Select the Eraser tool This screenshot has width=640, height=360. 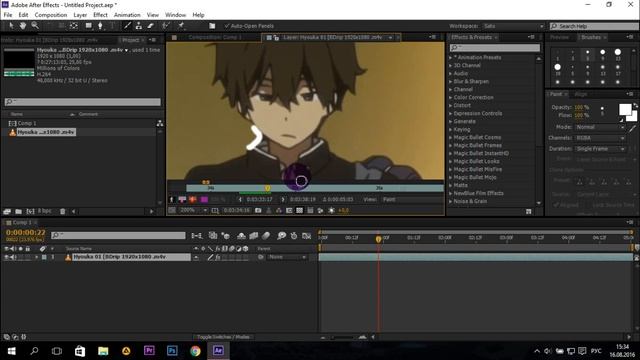(x=151, y=26)
